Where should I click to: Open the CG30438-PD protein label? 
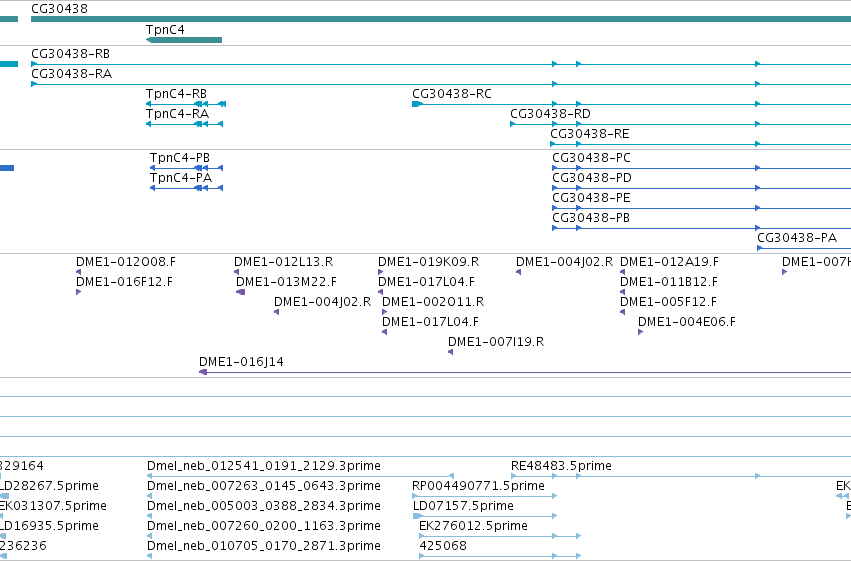pos(592,178)
